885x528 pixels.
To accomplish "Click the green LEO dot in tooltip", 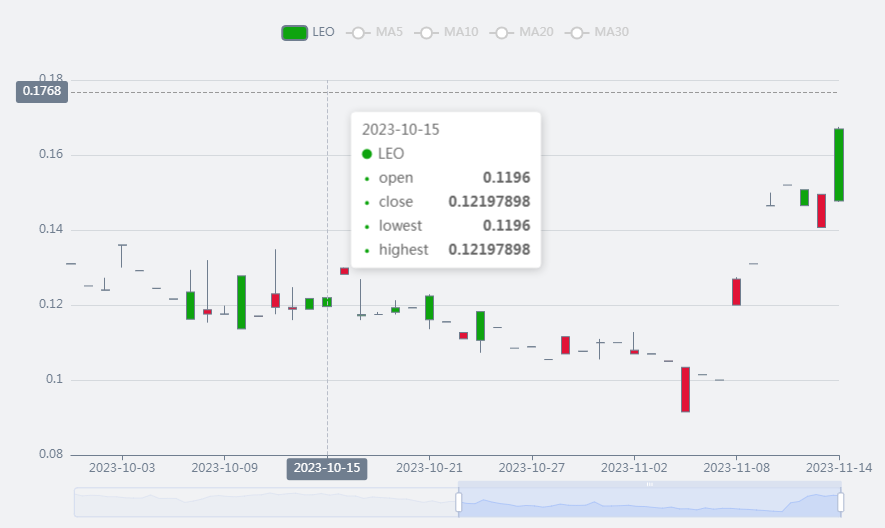I will (367, 154).
